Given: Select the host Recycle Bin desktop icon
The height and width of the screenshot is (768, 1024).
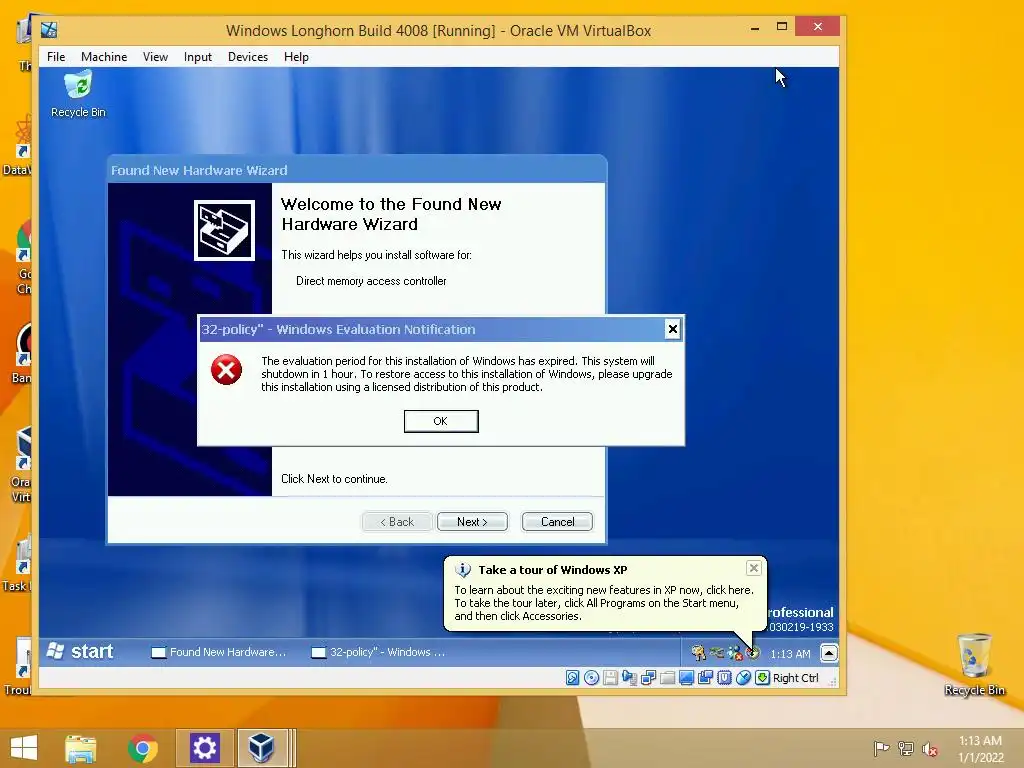Looking at the screenshot, I should (974, 664).
